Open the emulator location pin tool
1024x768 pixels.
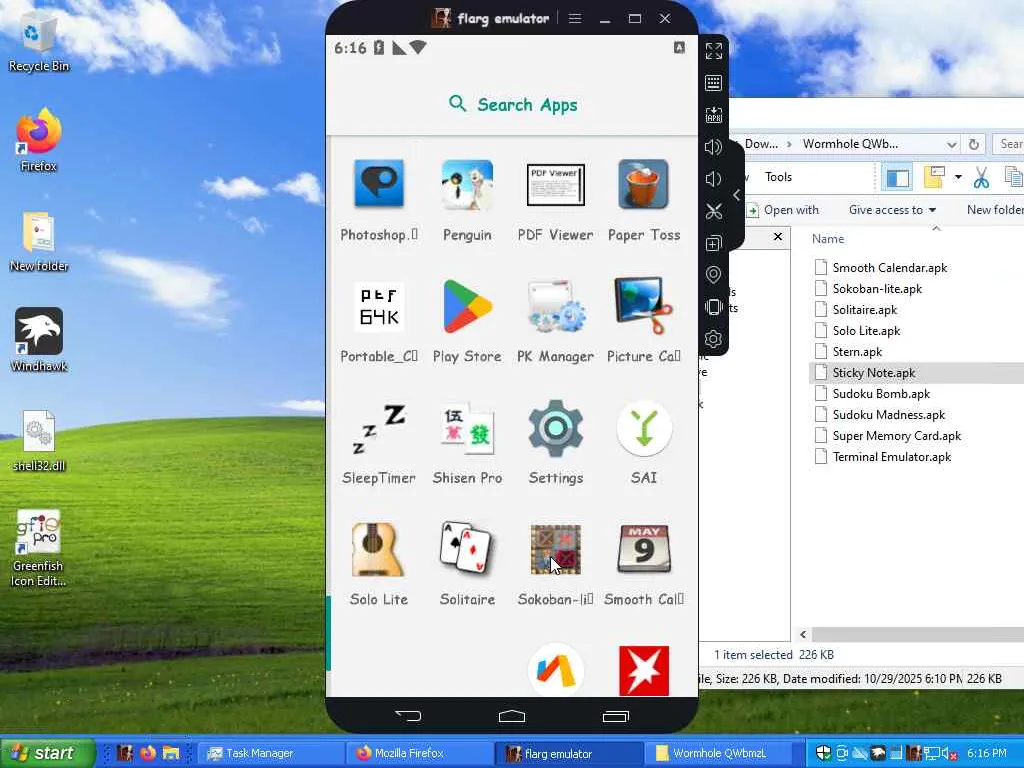coord(714,275)
